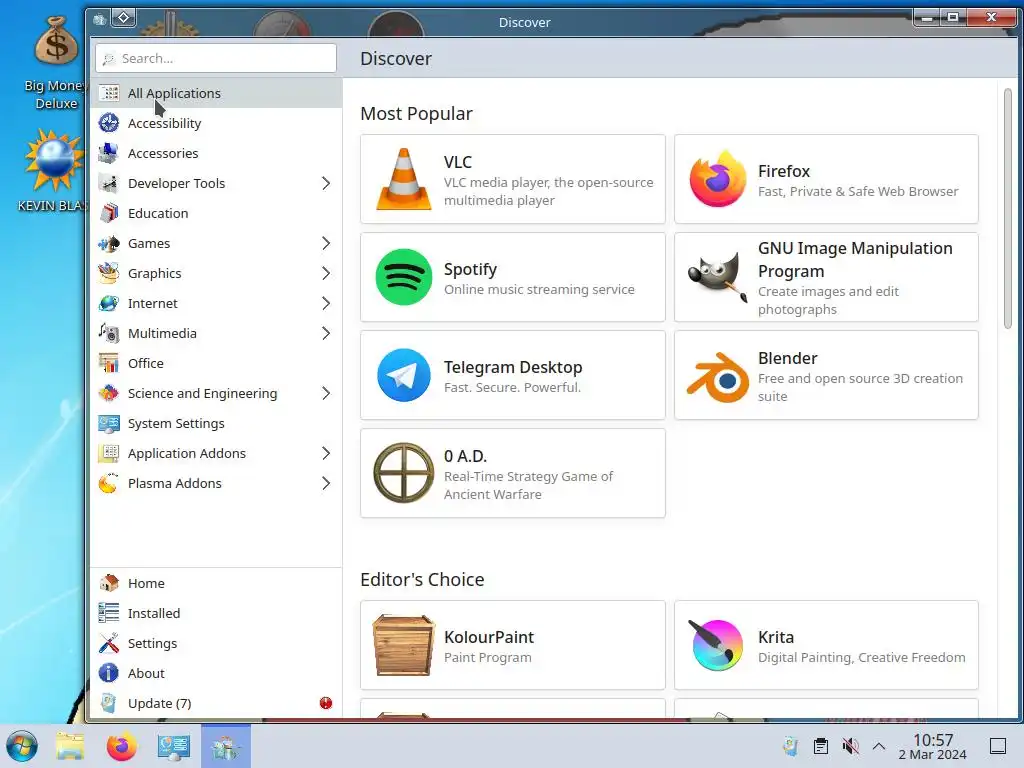This screenshot has height=768, width=1024.
Task: Expand the Multimedia subcategories arrow
Action: [326, 333]
